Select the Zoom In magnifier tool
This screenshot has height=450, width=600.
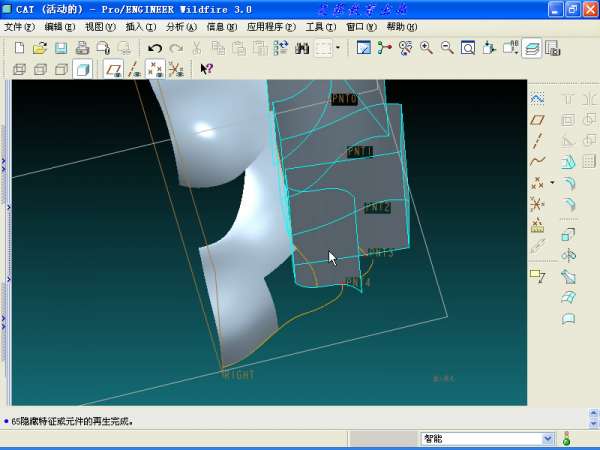coord(427,48)
